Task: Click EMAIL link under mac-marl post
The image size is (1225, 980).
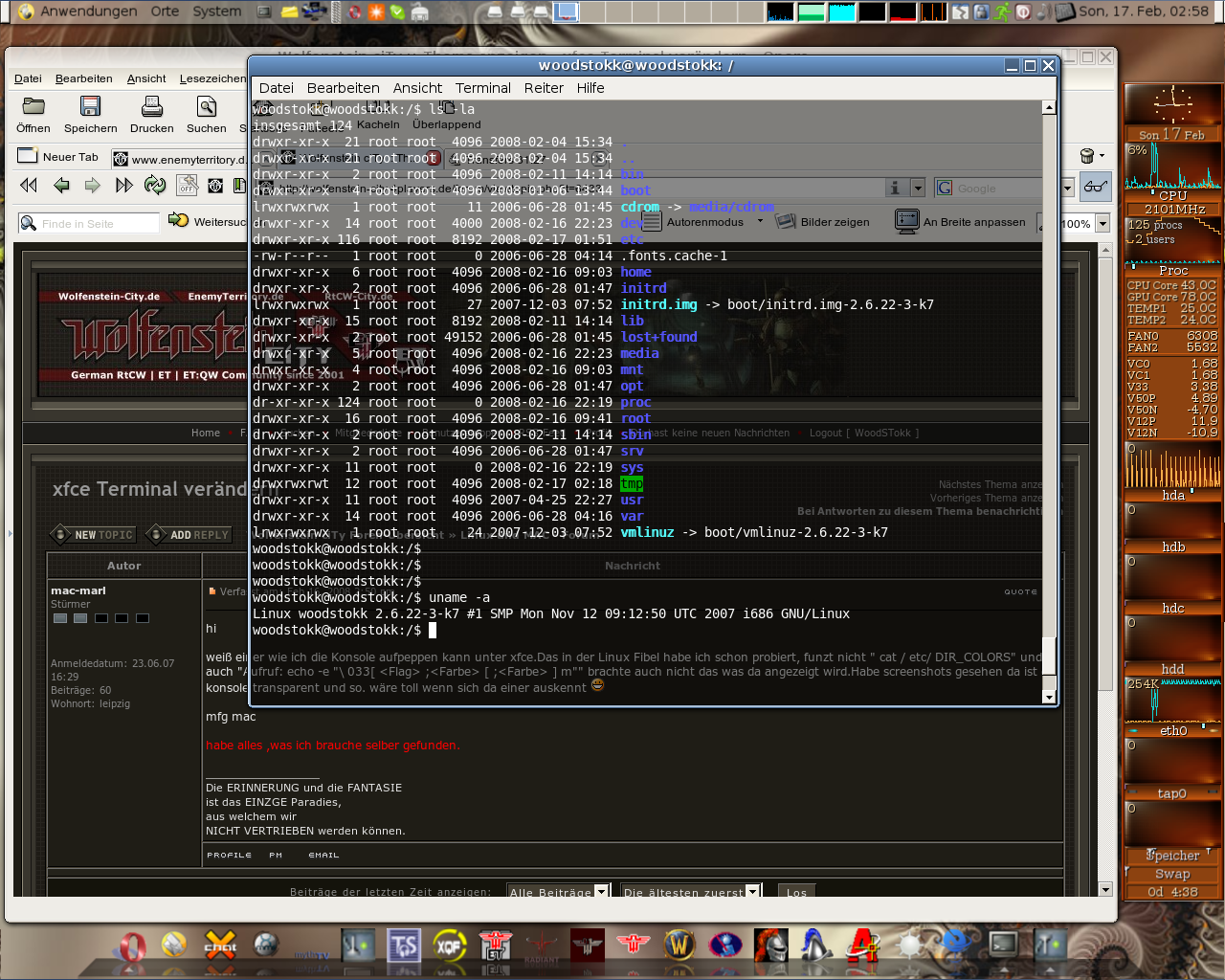Action: [323, 855]
